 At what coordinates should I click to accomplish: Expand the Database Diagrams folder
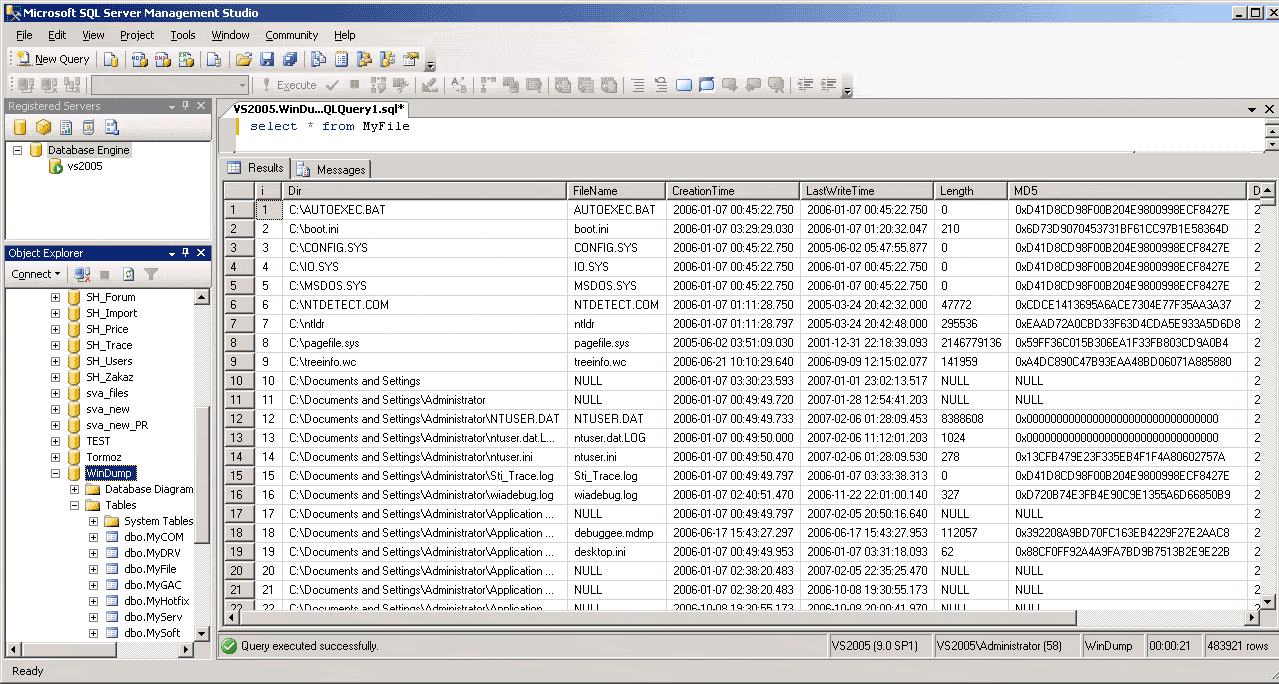click(x=75, y=489)
